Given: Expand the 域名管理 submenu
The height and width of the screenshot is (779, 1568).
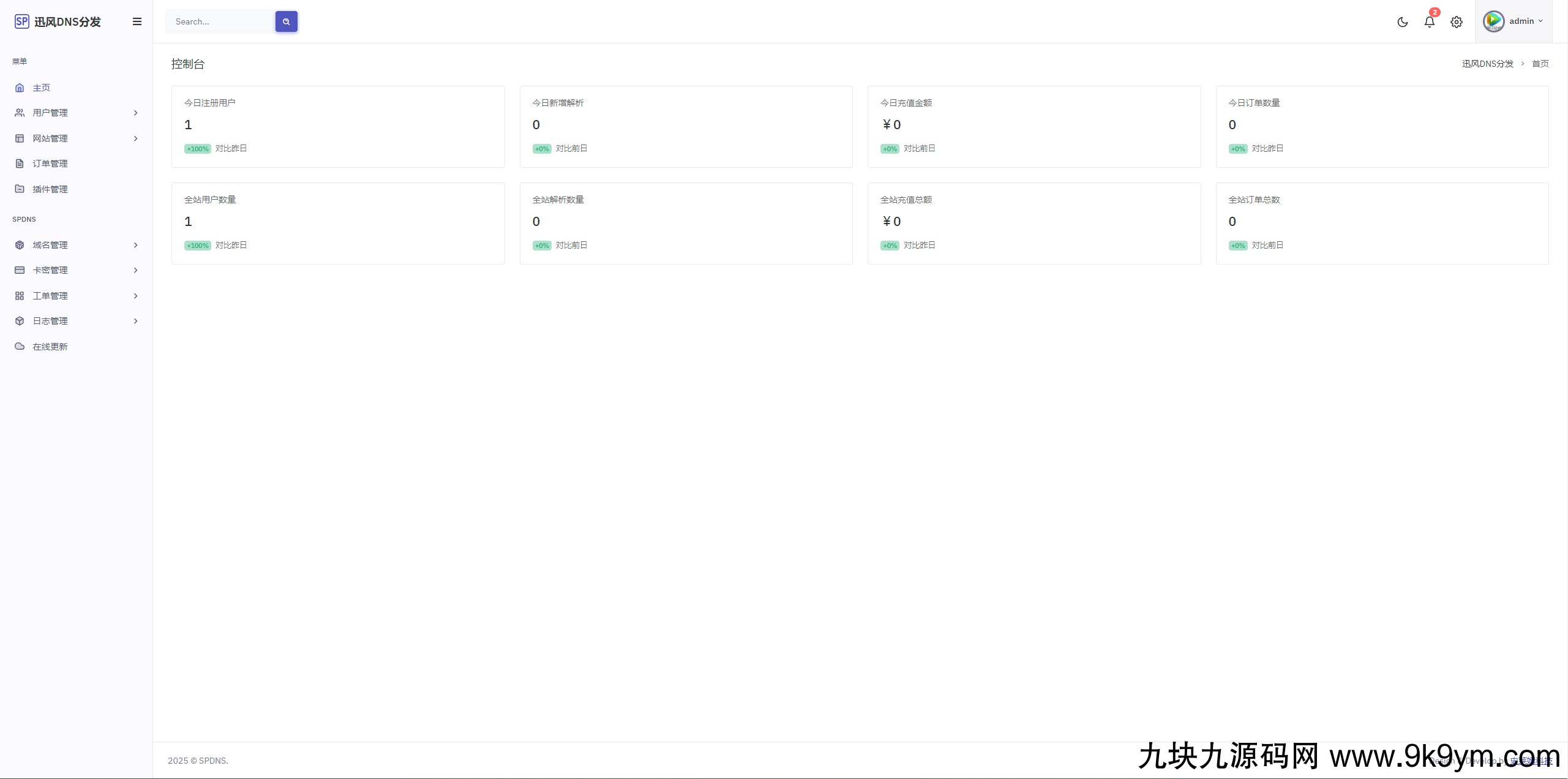Looking at the screenshot, I should pos(75,244).
